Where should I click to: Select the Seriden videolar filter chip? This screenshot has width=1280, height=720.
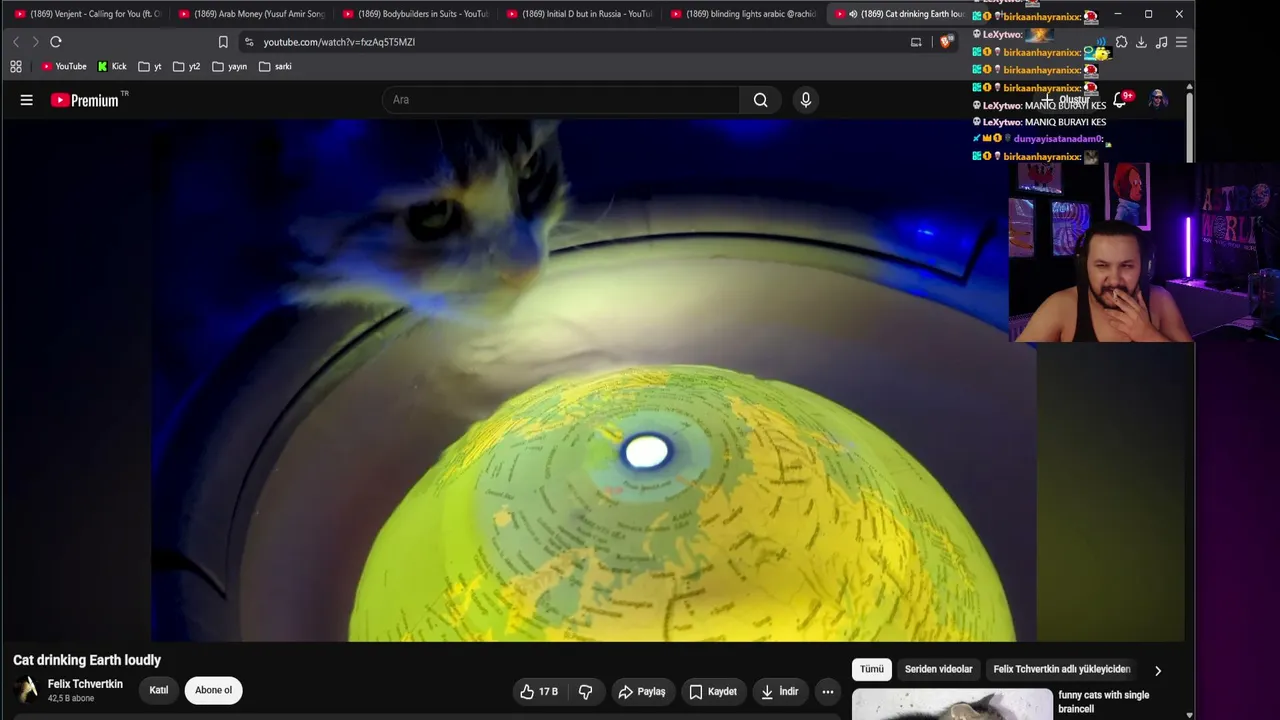click(938, 669)
